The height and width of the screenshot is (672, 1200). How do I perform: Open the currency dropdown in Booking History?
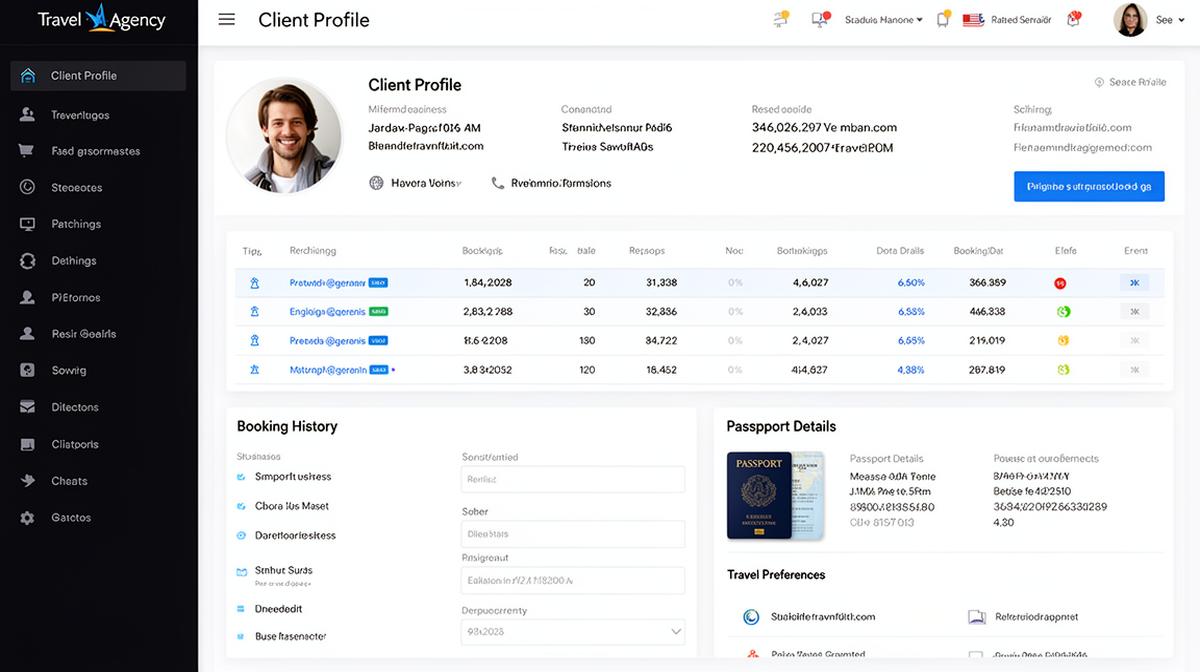pos(572,631)
